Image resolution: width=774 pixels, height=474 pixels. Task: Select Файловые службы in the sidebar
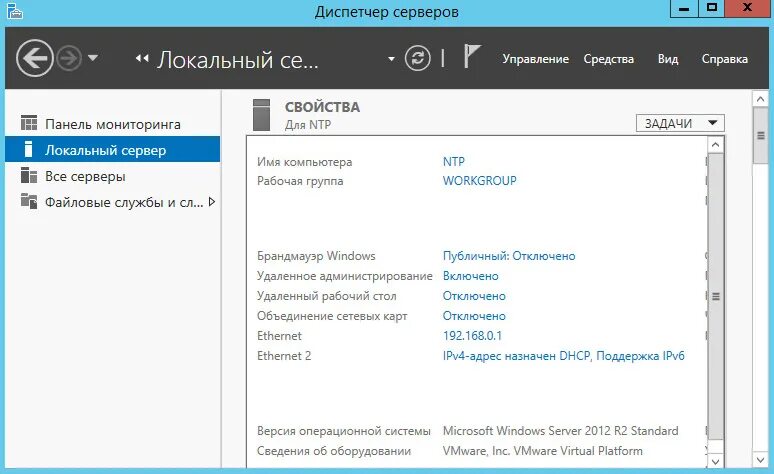pyautogui.click(x=113, y=202)
